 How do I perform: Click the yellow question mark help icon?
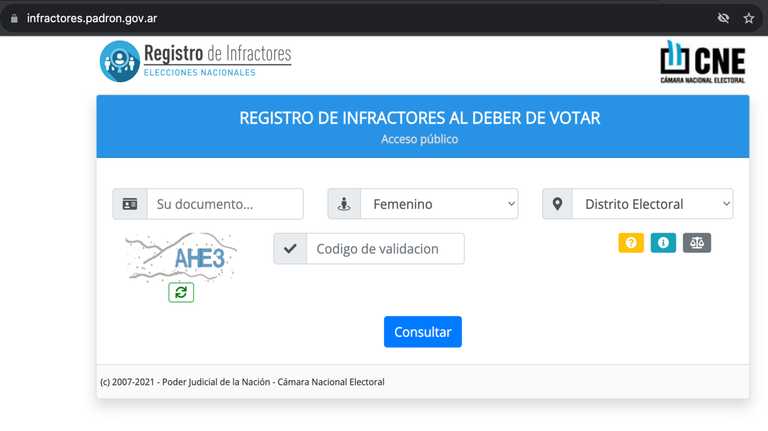coord(631,243)
